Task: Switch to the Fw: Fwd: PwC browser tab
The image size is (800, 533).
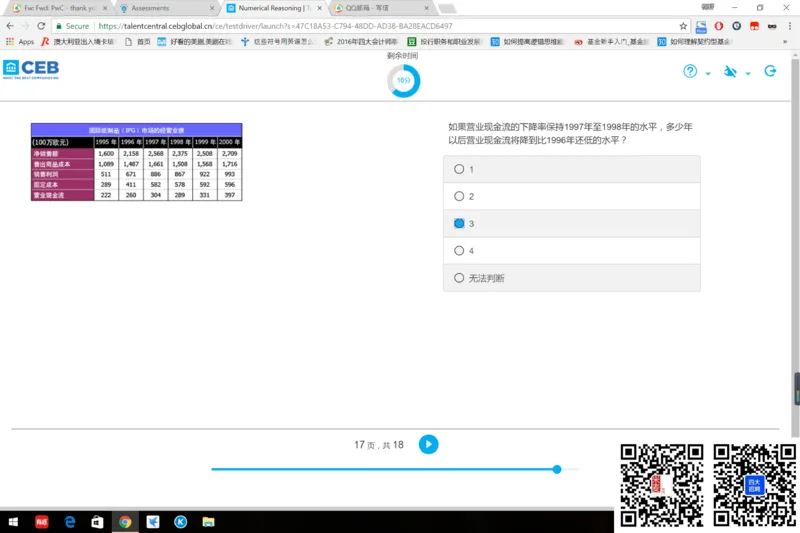Action: 59,8
